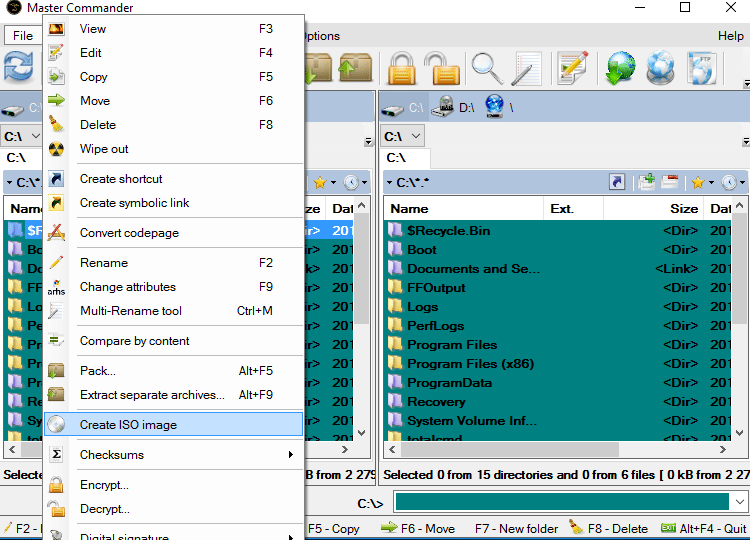The width and height of the screenshot is (750, 540).
Task: Choose Rename F2 menu entry
Action: (173, 263)
